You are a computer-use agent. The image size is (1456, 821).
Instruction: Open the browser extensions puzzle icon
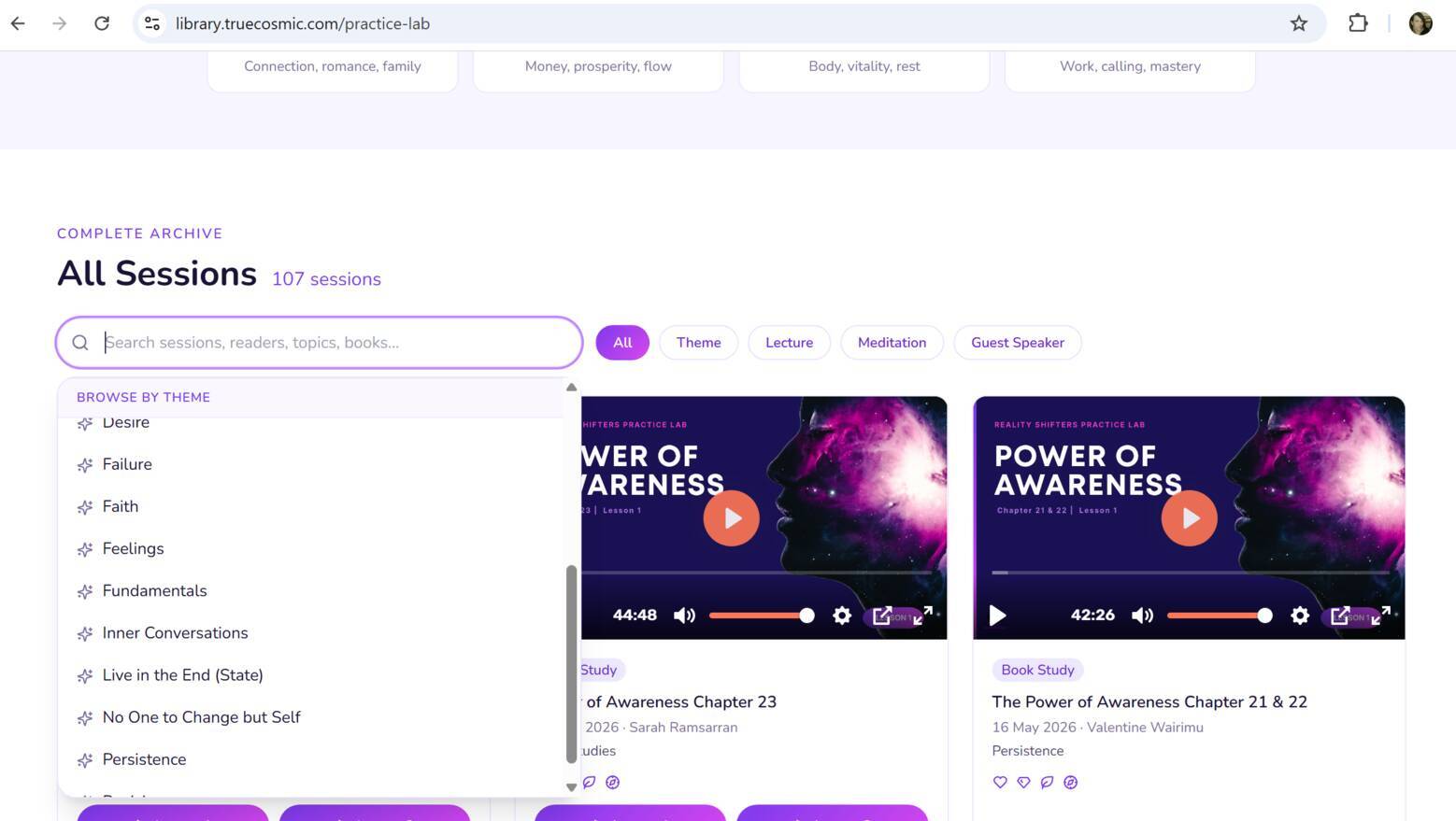click(x=1358, y=23)
